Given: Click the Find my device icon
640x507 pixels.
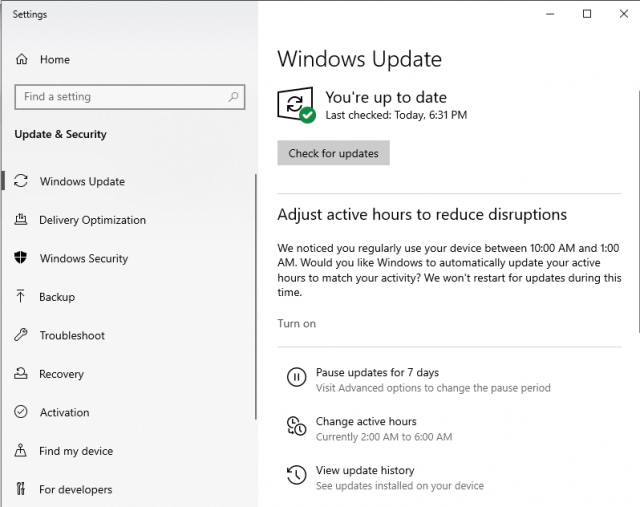Looking at the screenshot, I should 20,451.
